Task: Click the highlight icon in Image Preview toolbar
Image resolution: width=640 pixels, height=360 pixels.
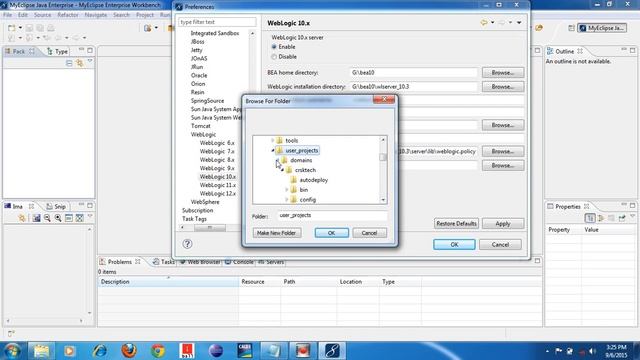Action: [x=22, y=218]
